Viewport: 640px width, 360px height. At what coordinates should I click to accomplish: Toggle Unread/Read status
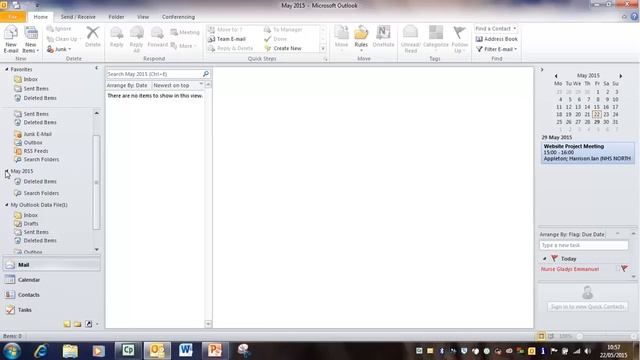(x=411, y=39)
